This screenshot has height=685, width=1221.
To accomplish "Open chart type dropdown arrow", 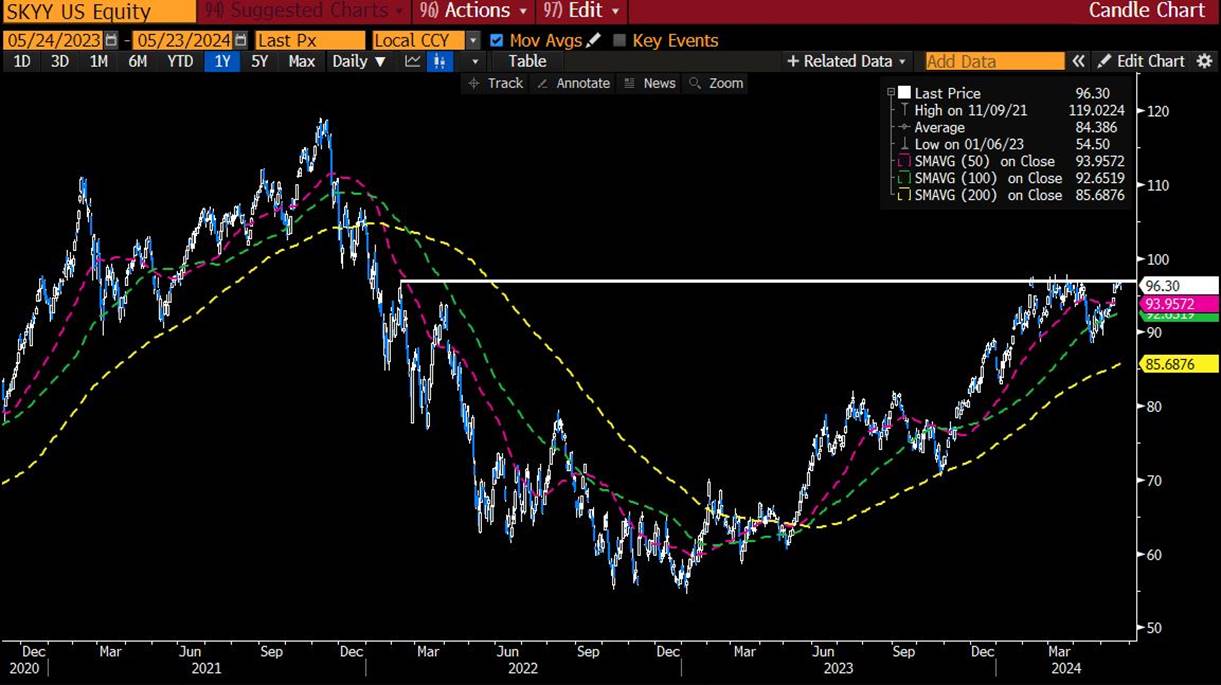I will coord(475,61).
